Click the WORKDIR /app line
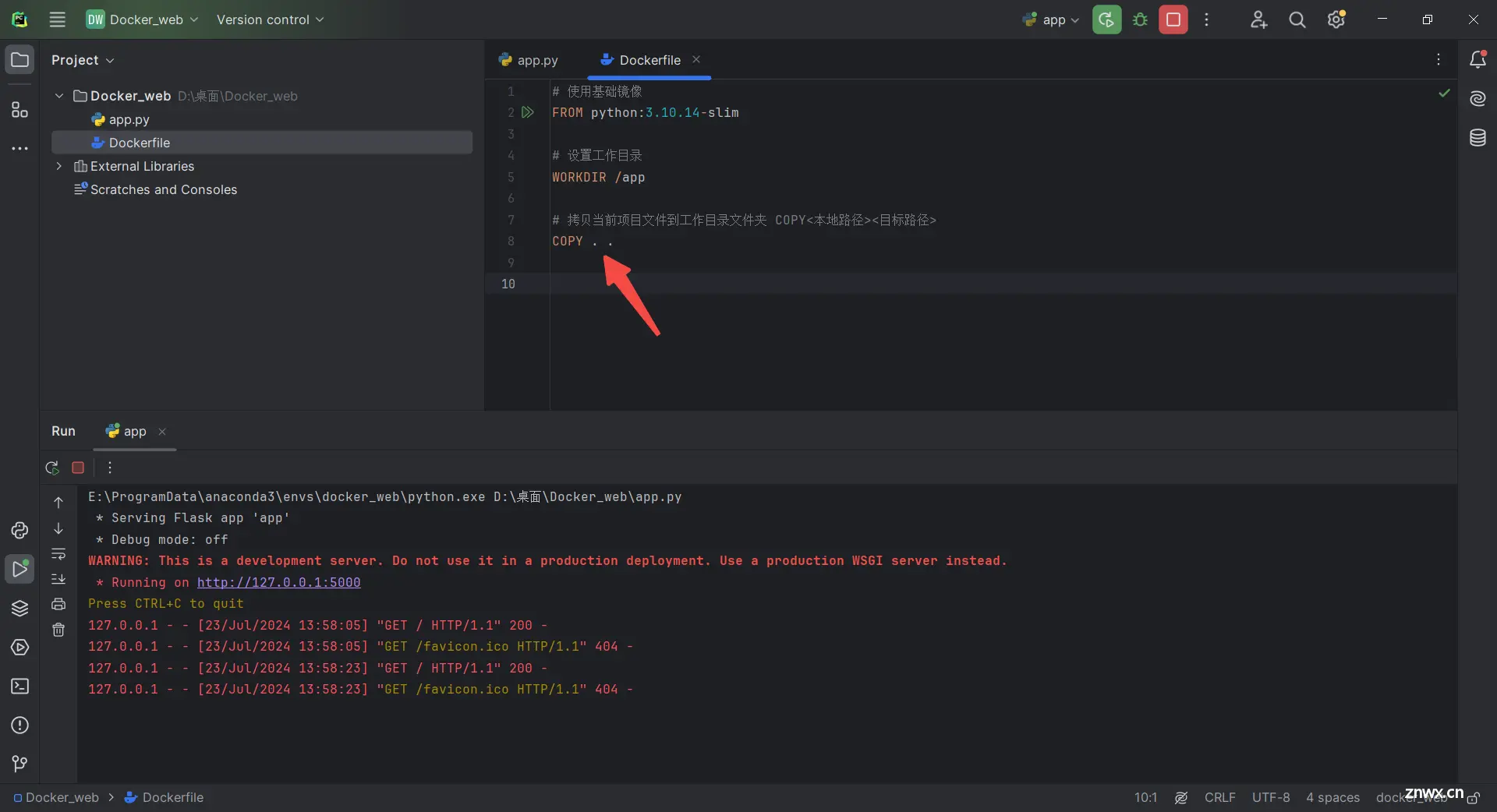This screenshot has height=812, width=1497. pos(598,177)
